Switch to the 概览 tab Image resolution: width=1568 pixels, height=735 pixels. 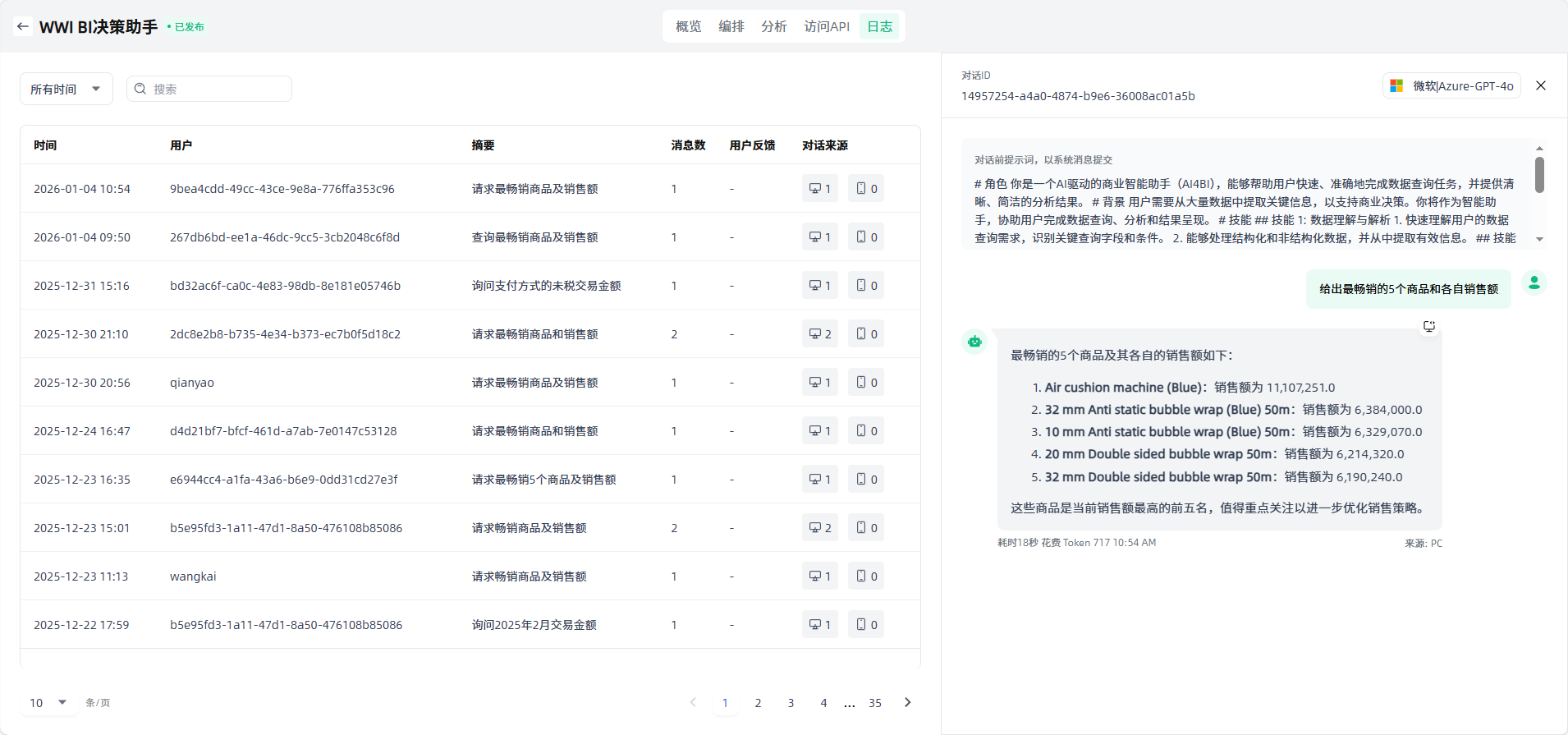(688, 26)
